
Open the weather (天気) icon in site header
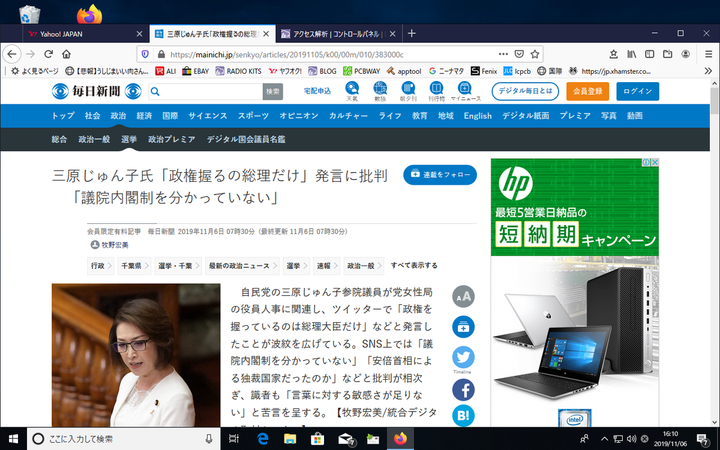(x=352, y=92)
